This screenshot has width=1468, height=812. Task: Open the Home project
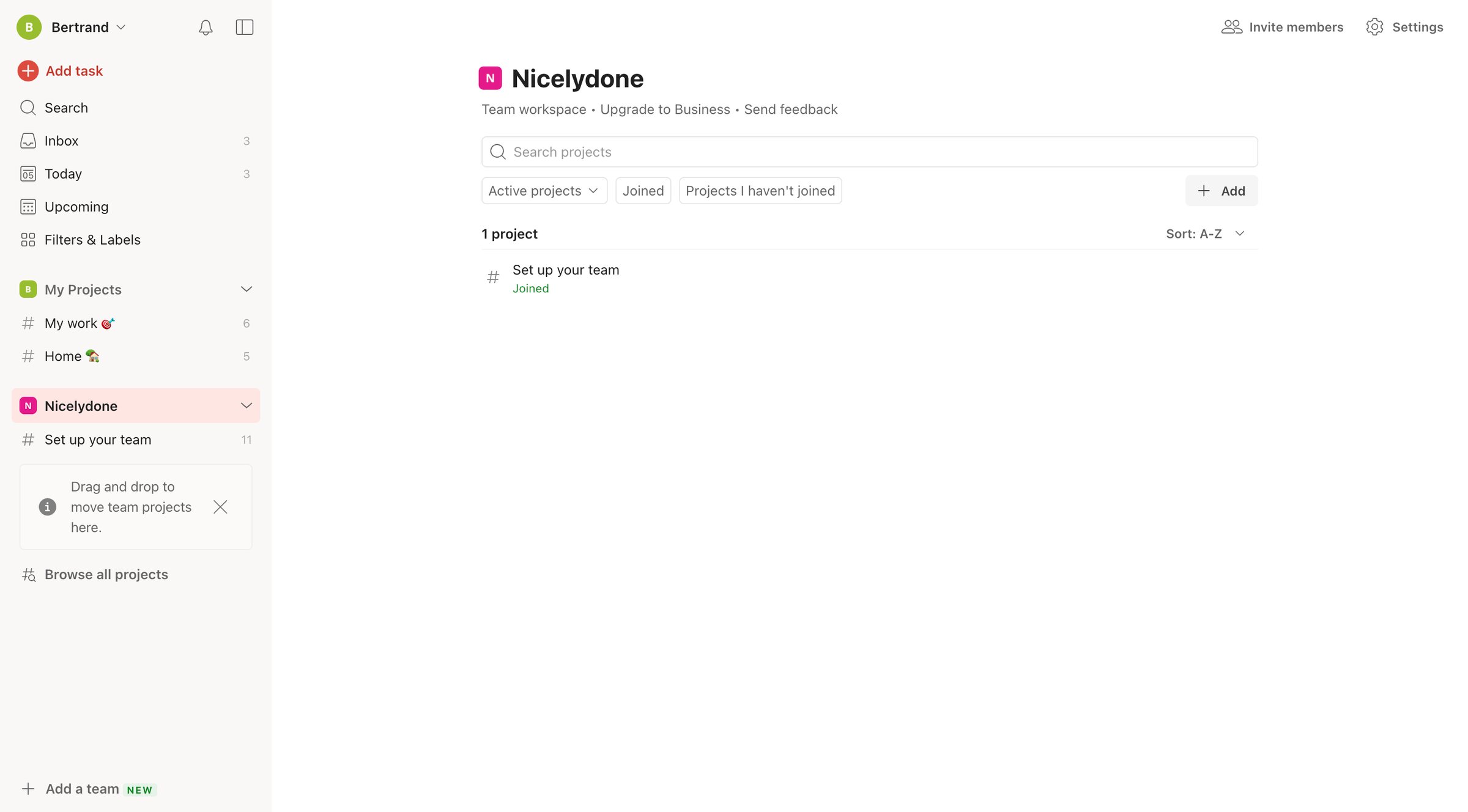tap(136, 356)
